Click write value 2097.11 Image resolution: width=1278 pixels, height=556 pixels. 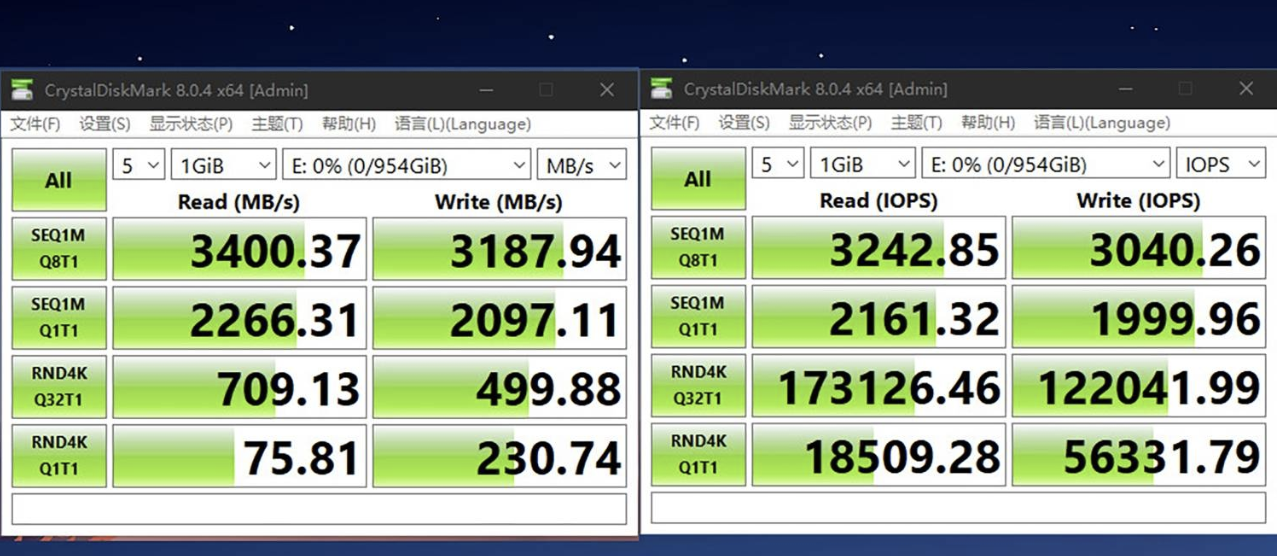click(500, 318)
